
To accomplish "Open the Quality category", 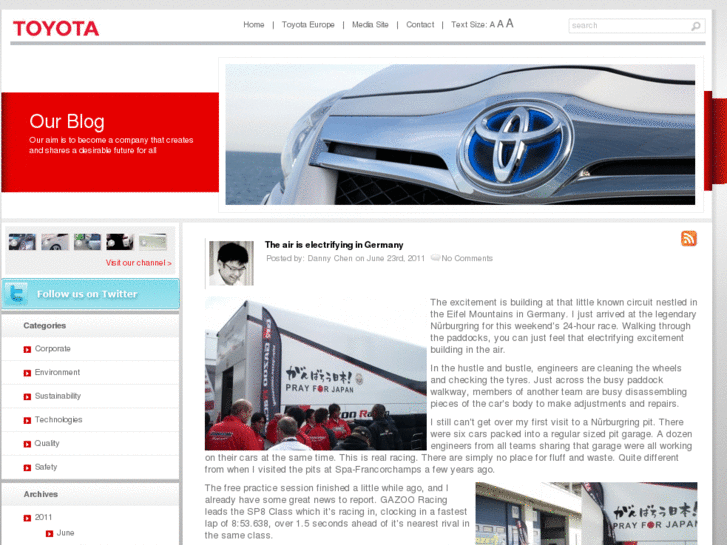I will point(47,443).
